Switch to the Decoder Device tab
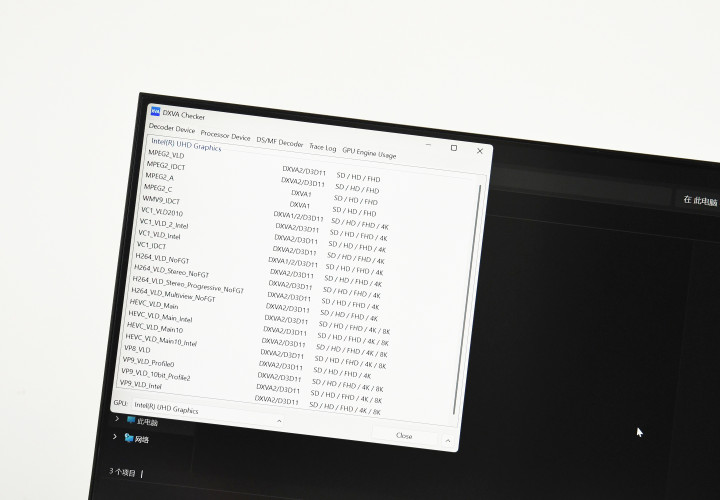 click(x=172, y=129)
